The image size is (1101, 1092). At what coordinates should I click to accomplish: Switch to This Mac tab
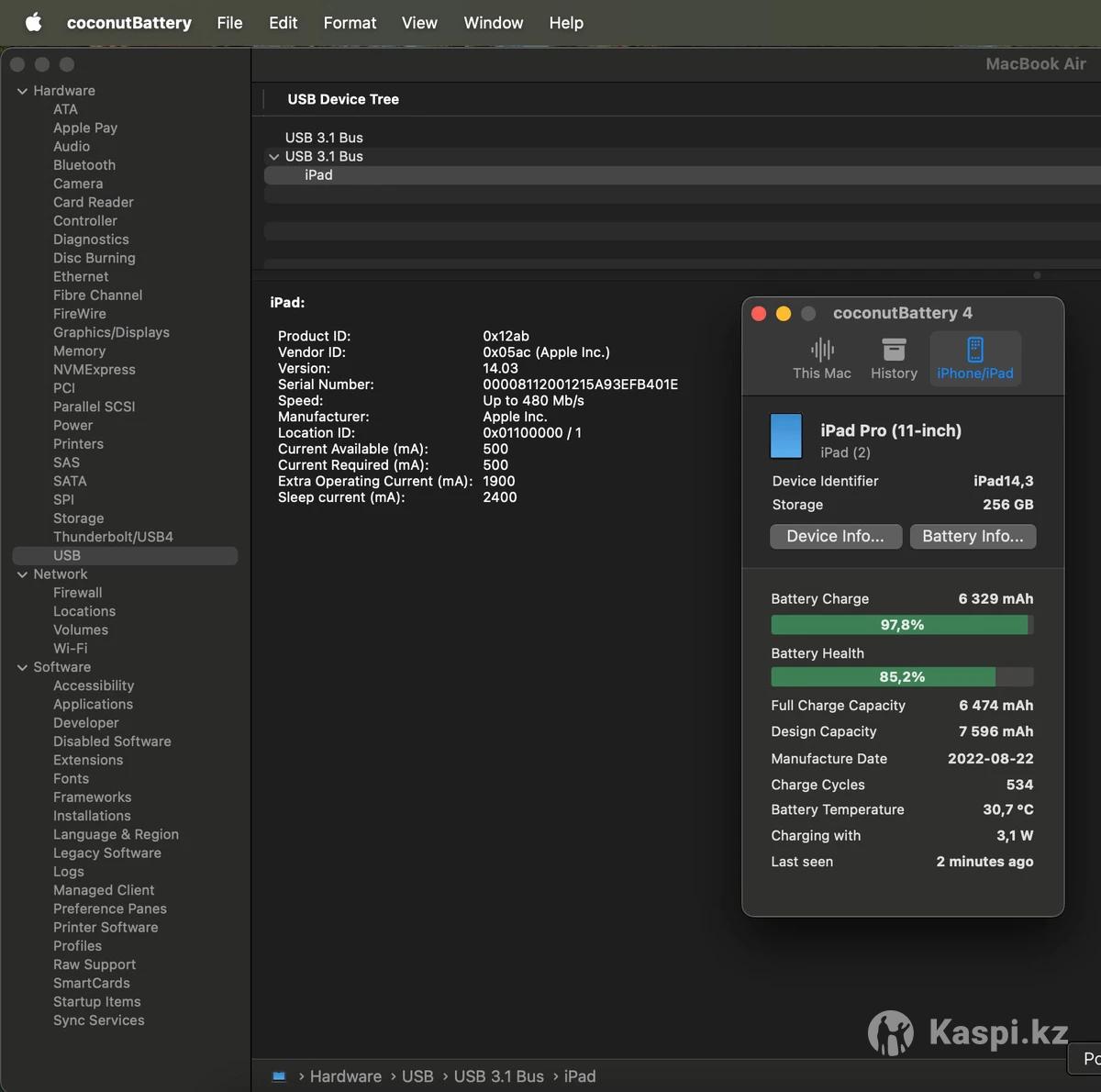pos(821,359)
